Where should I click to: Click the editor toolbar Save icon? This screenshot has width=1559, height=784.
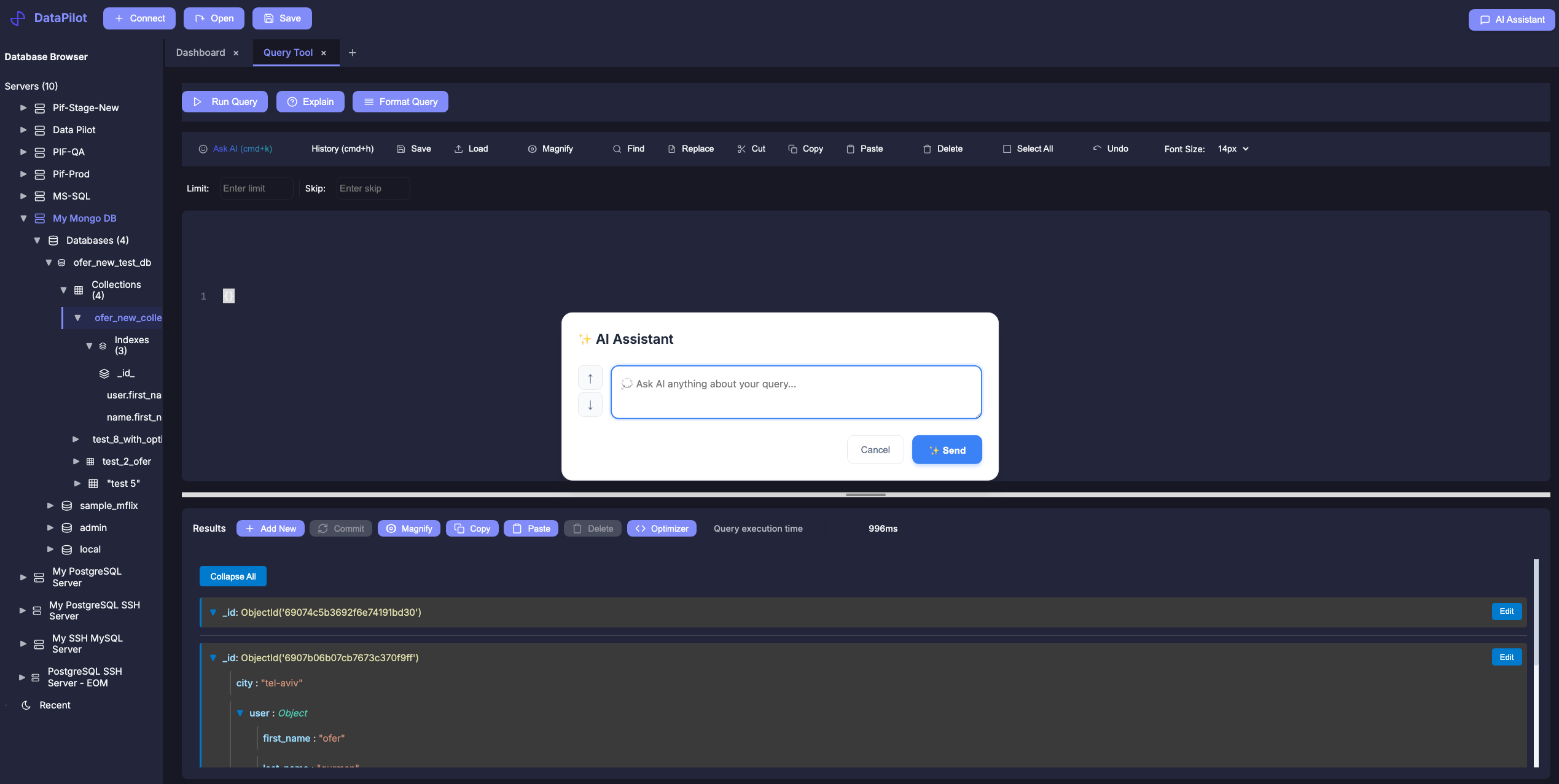(x=400, y=149)
